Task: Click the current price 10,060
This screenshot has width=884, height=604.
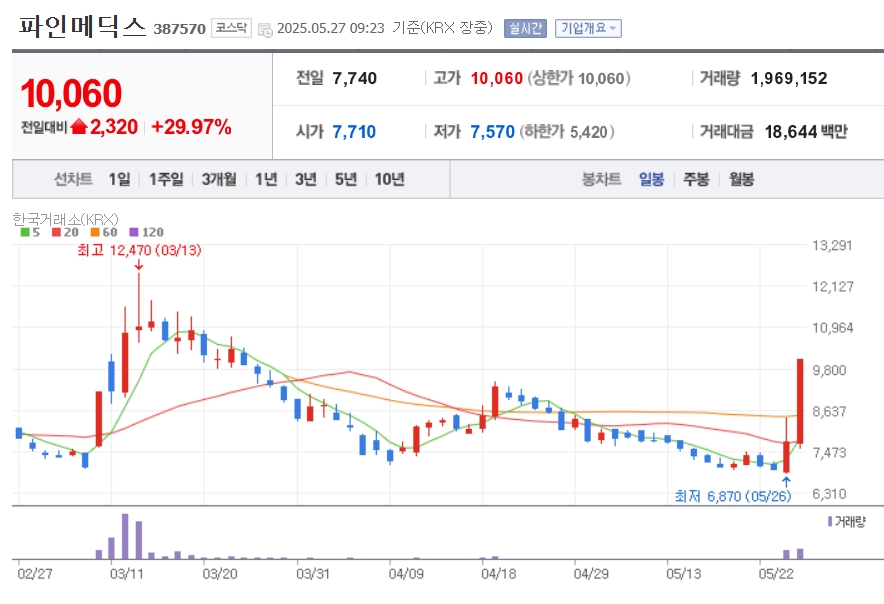Action: point(71,93)
